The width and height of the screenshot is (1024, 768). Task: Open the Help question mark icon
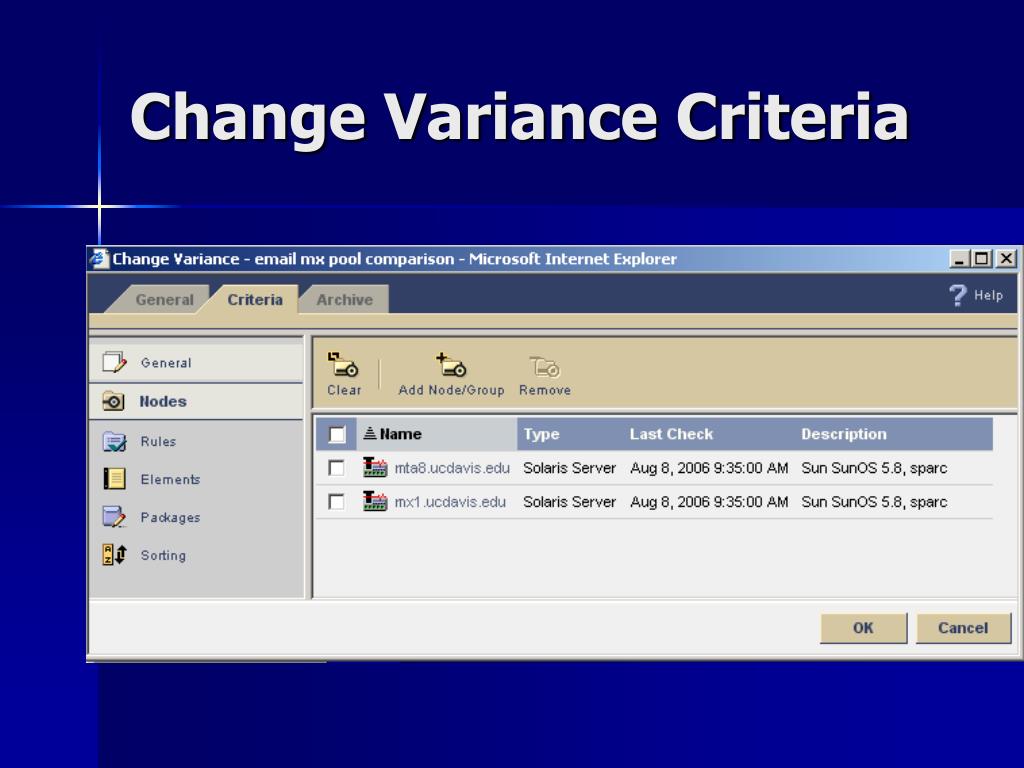[x=957, y=295]
